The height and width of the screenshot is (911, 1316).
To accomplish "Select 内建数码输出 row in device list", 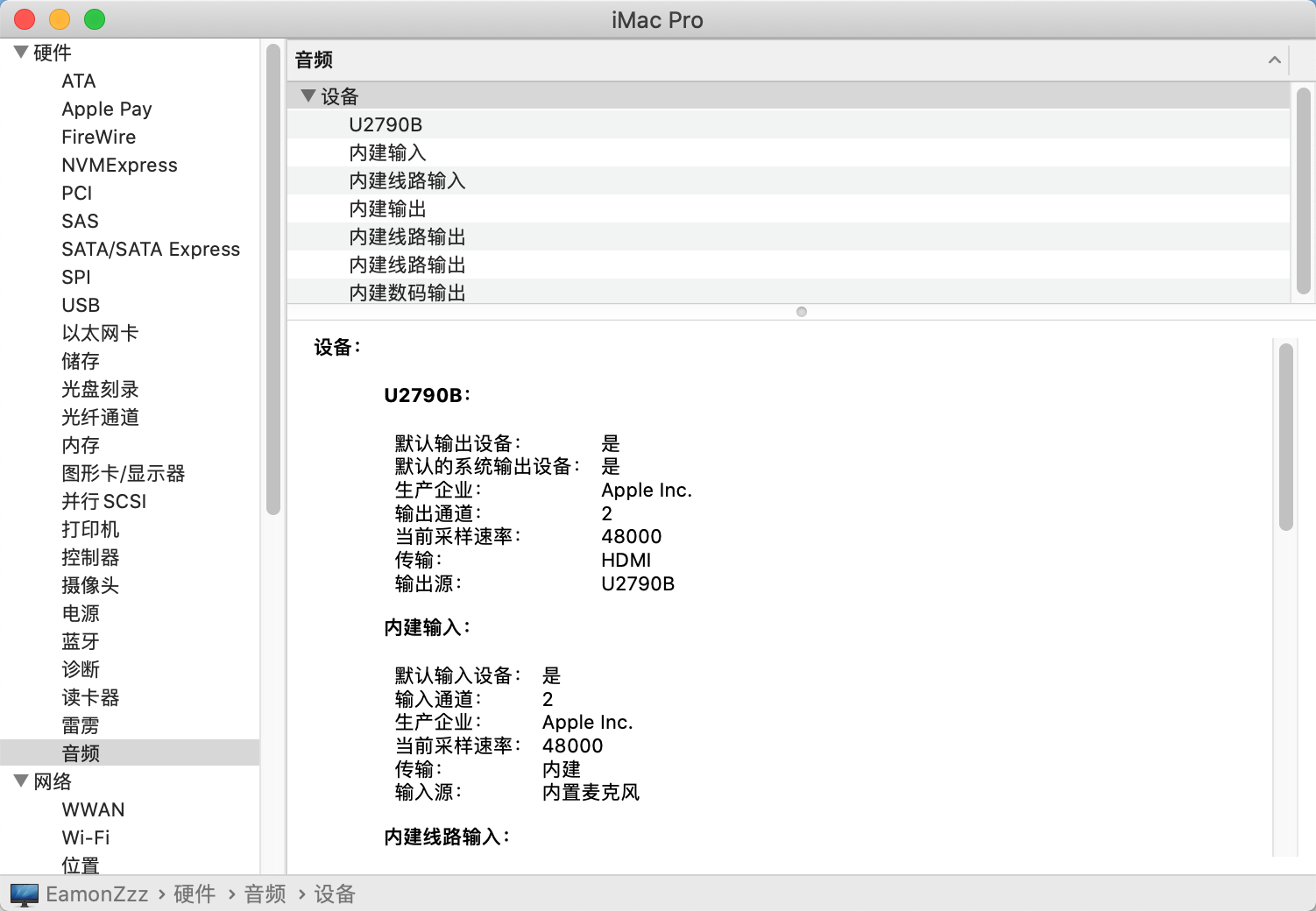I will pos(789,292).
